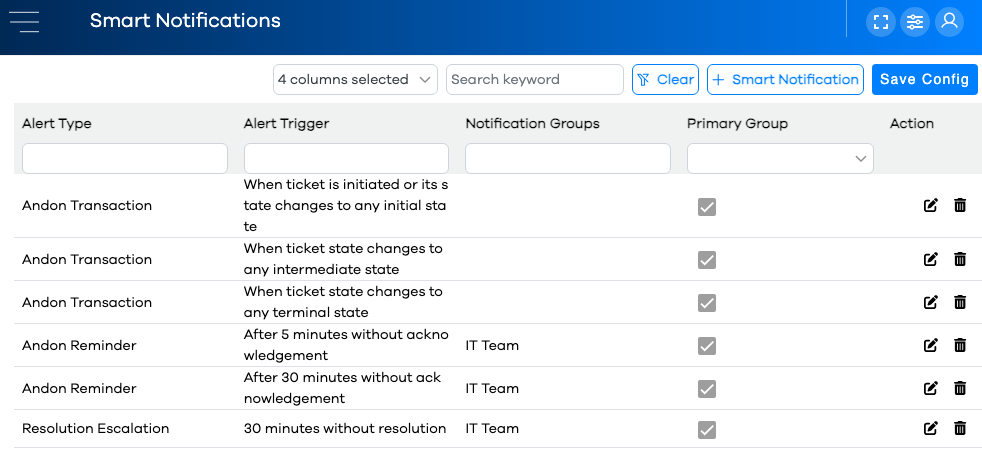Sort by the Notification Groups column header
This screenshot has height=452, width=982.
click(x=532, y=124)
